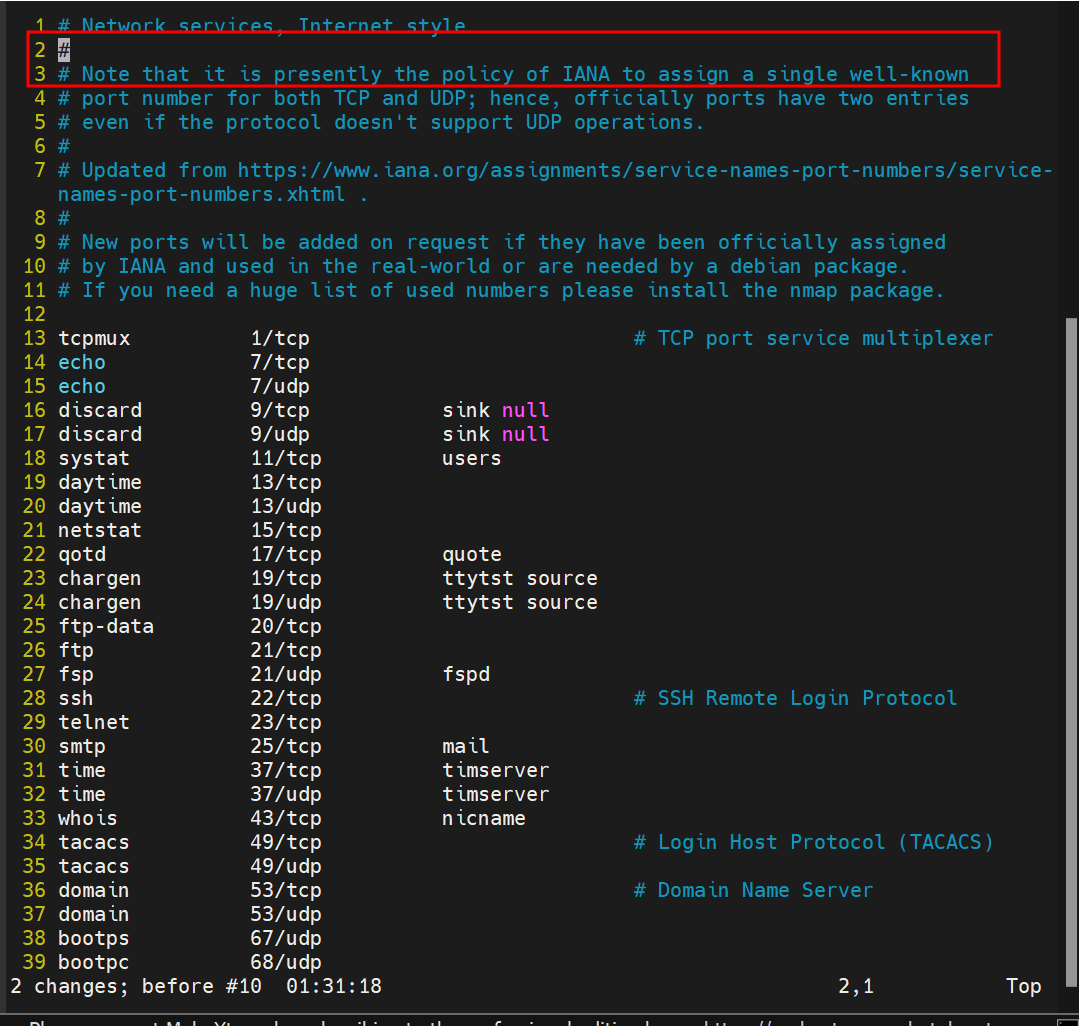The width and height of the screenshot is (1079, 1026).
Task: Select the 22/tcp port value
Action: tap(285, 698)
